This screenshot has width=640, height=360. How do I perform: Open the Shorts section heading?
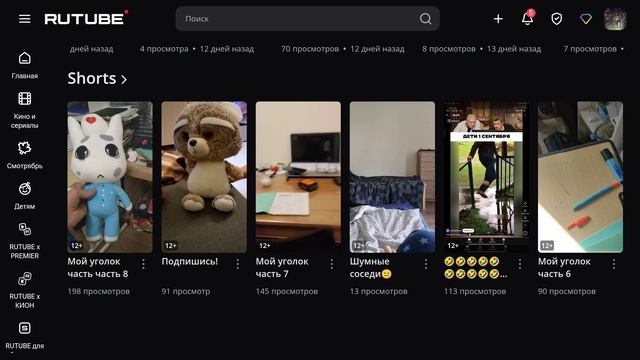[x=92, y=78]
